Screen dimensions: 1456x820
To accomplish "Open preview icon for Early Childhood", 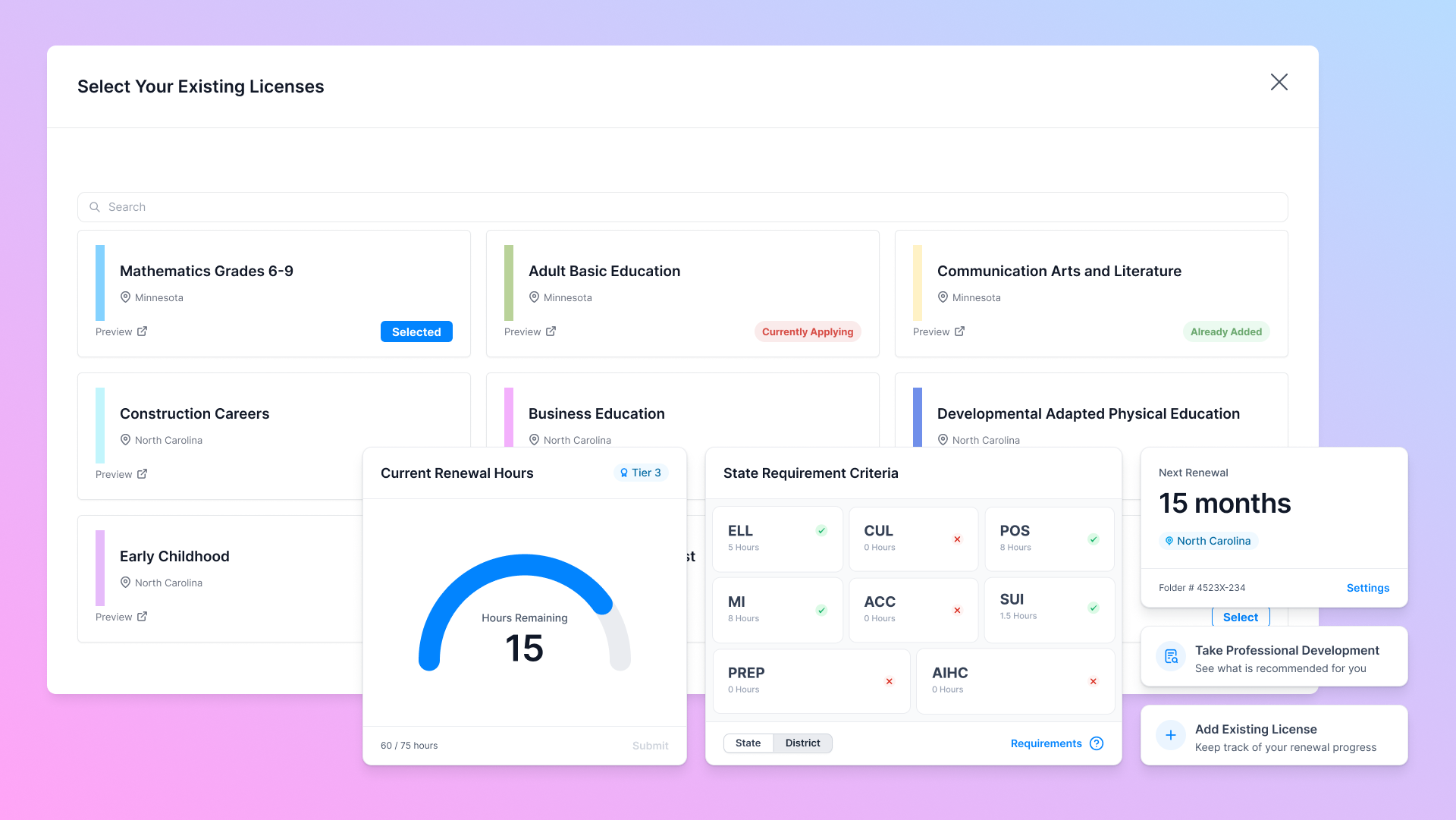I will [x=142, y=617].
